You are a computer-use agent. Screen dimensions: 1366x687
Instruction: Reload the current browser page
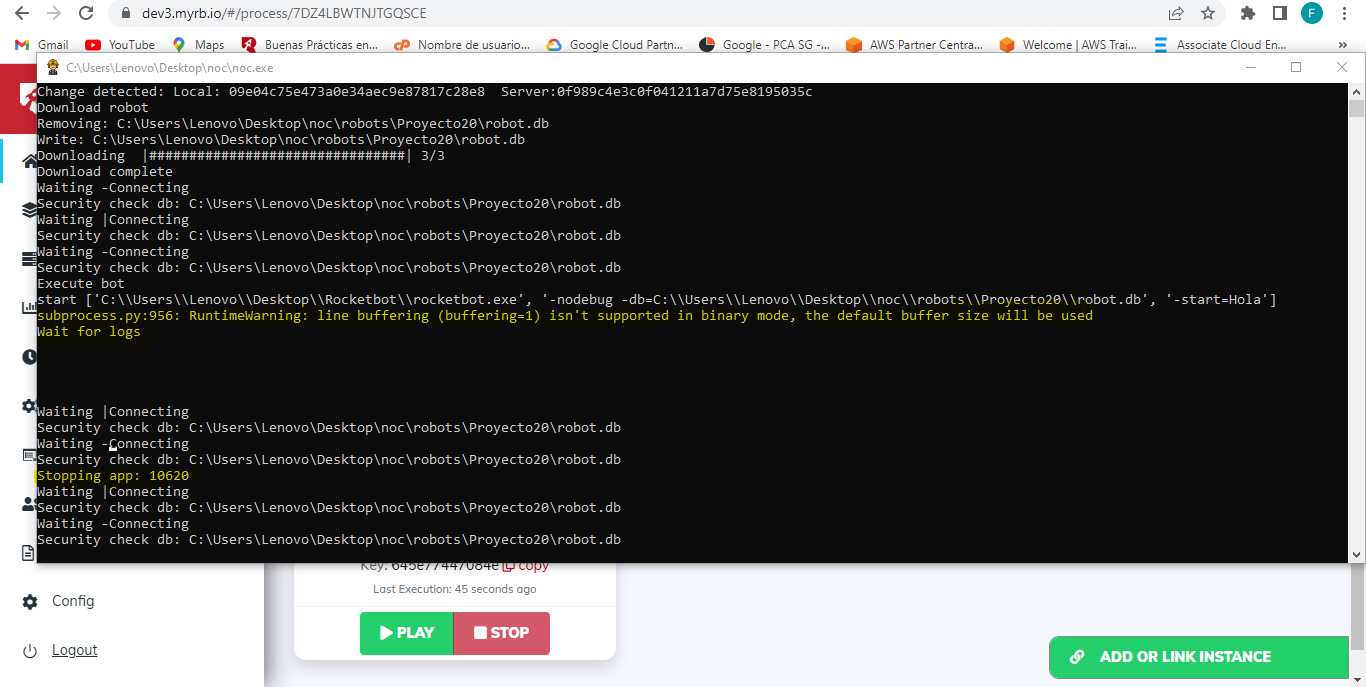point(86,14)
